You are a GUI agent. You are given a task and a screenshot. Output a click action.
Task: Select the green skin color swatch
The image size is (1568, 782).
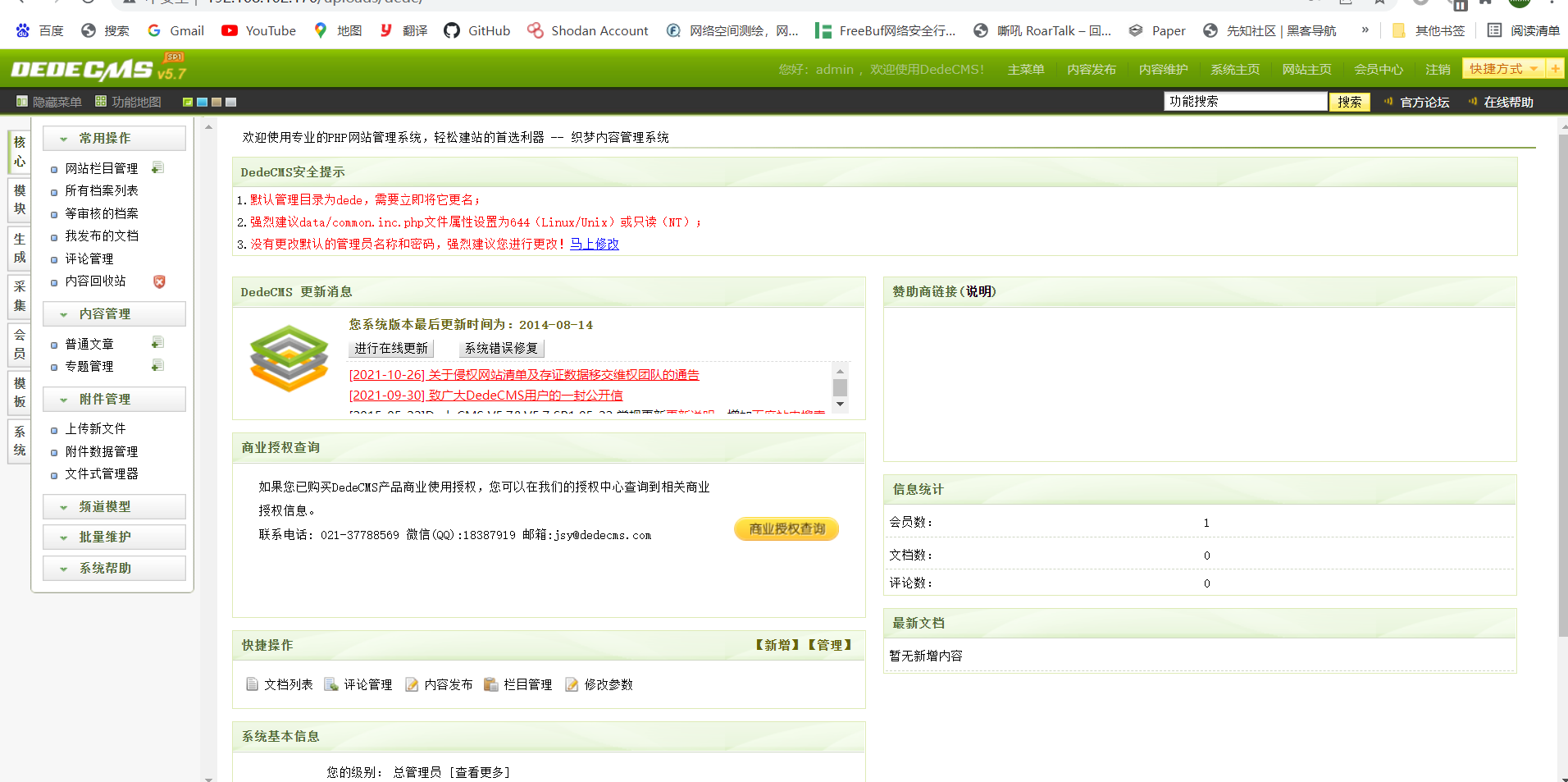click(188, 103)
